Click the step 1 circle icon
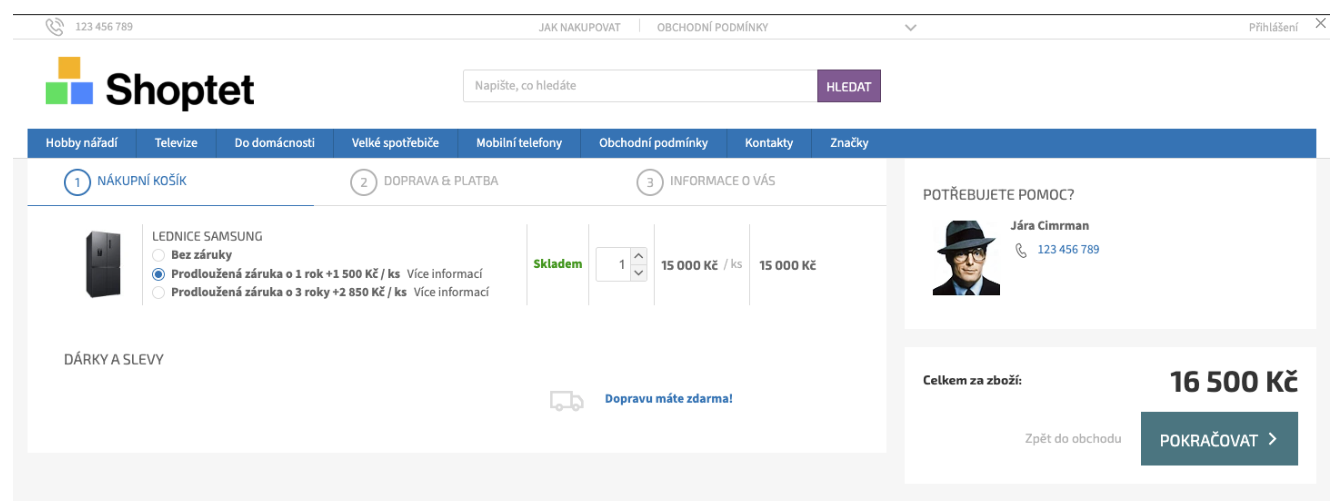The image size is (1332, 501). point(77,182)
